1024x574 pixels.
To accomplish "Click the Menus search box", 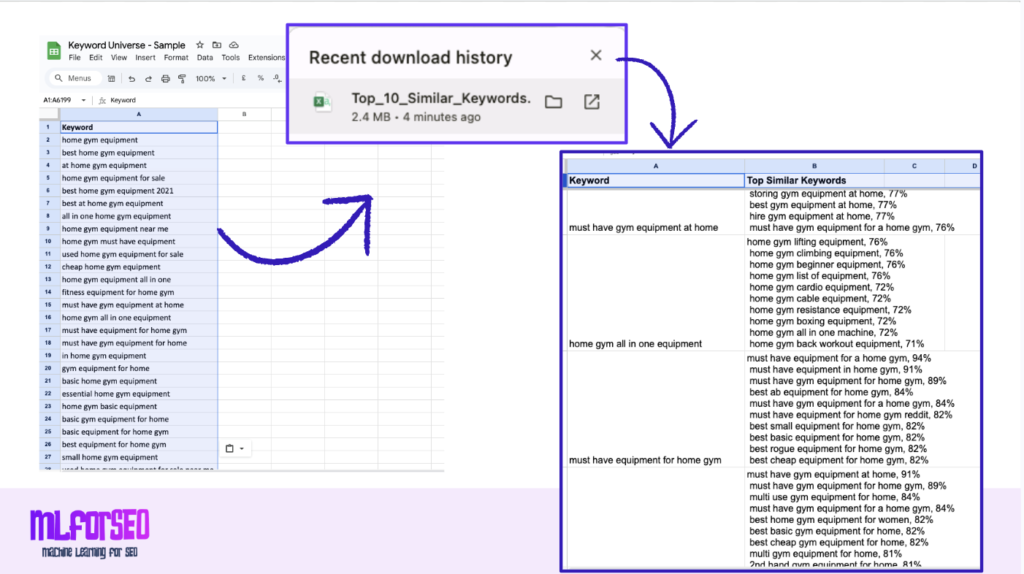I will (74, 78).
